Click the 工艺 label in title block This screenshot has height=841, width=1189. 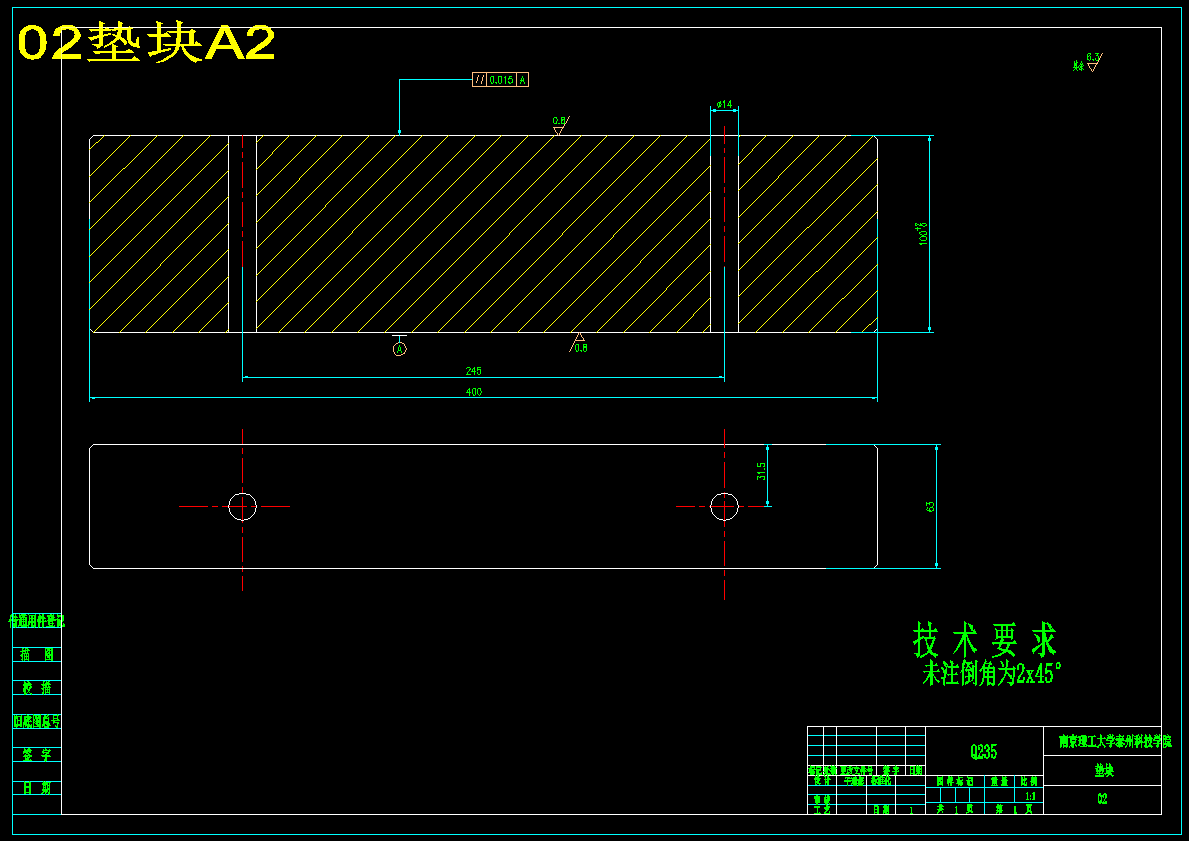822,809
